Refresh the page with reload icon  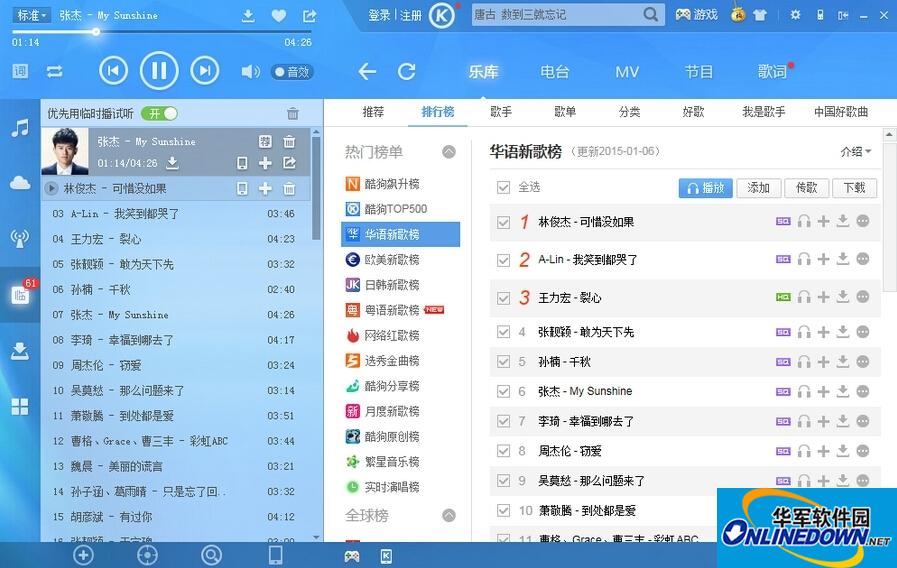click(407, 72)
